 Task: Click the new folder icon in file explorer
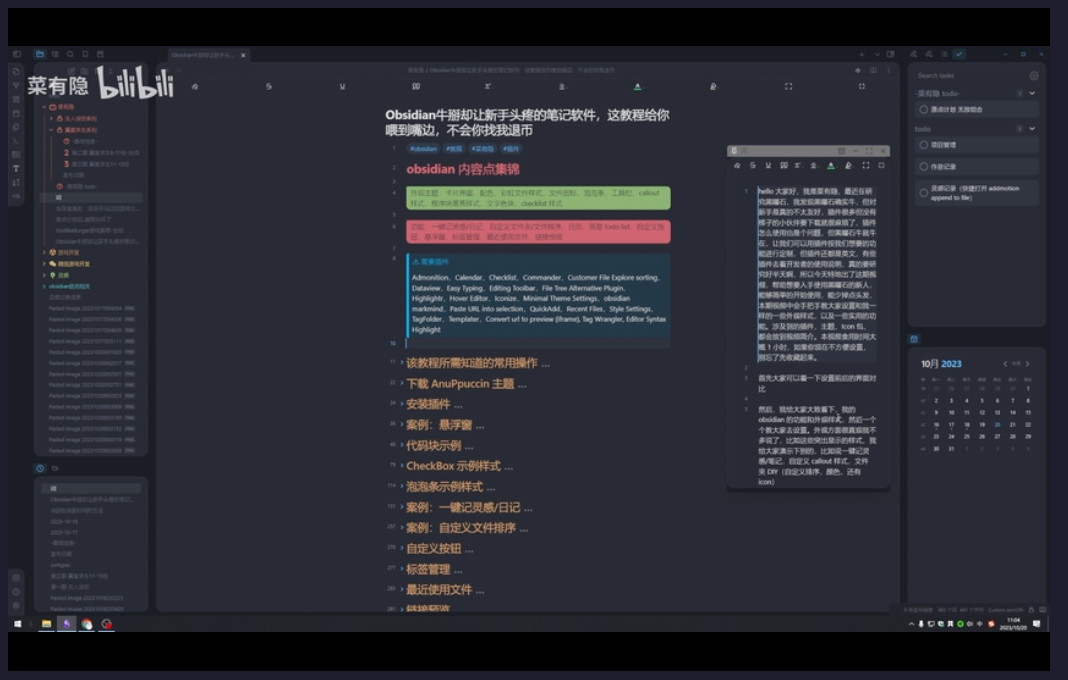[84, 71]
